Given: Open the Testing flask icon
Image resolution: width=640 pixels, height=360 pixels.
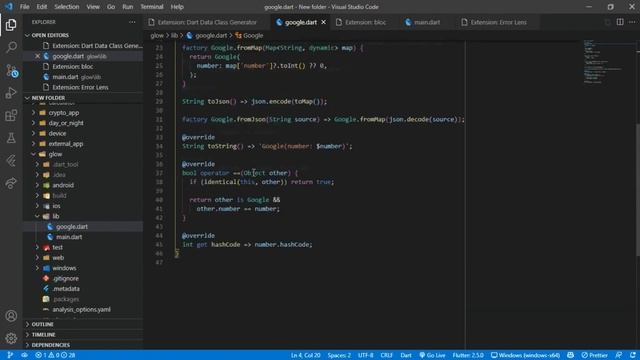Looking at the screenshot, I should pyautogui.click(x=11, y=138).
